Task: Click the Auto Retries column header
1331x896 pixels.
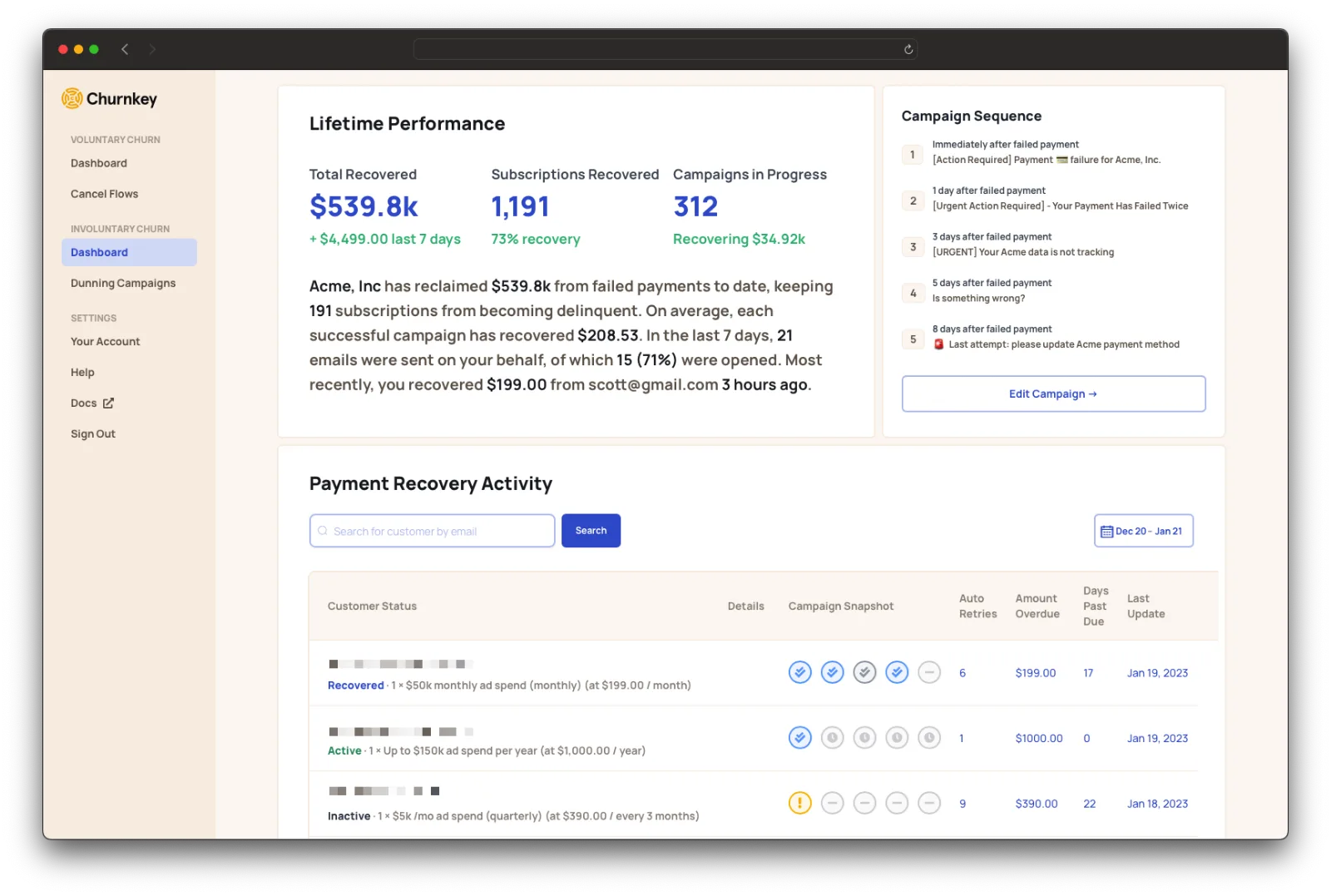Action: (977, 606)
